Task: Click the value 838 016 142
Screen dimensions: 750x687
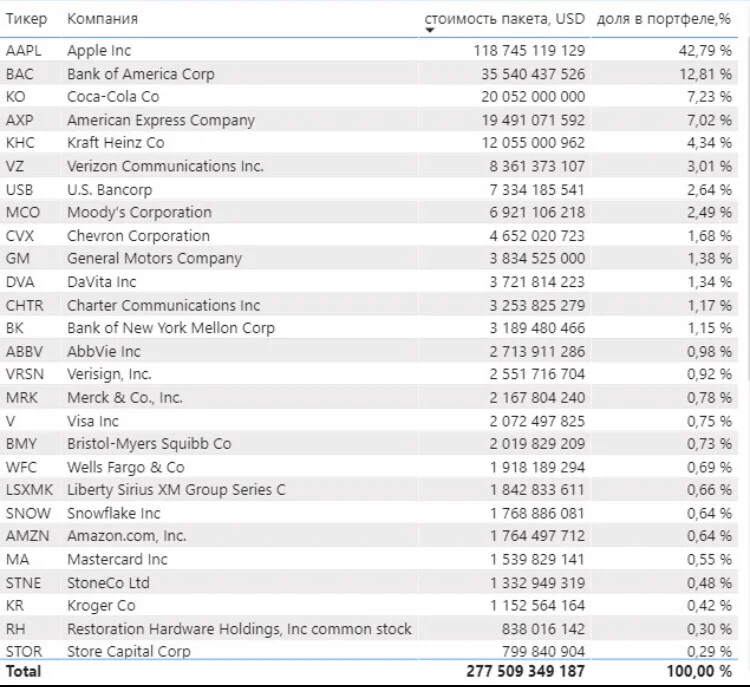Action: (543, 629)
